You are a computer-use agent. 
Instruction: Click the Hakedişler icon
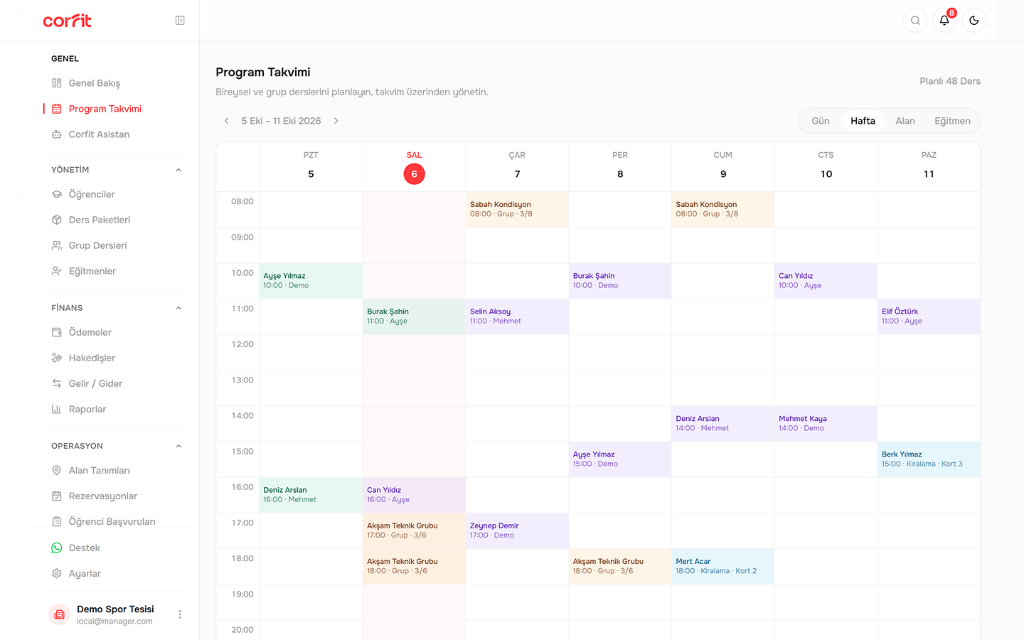57,358
